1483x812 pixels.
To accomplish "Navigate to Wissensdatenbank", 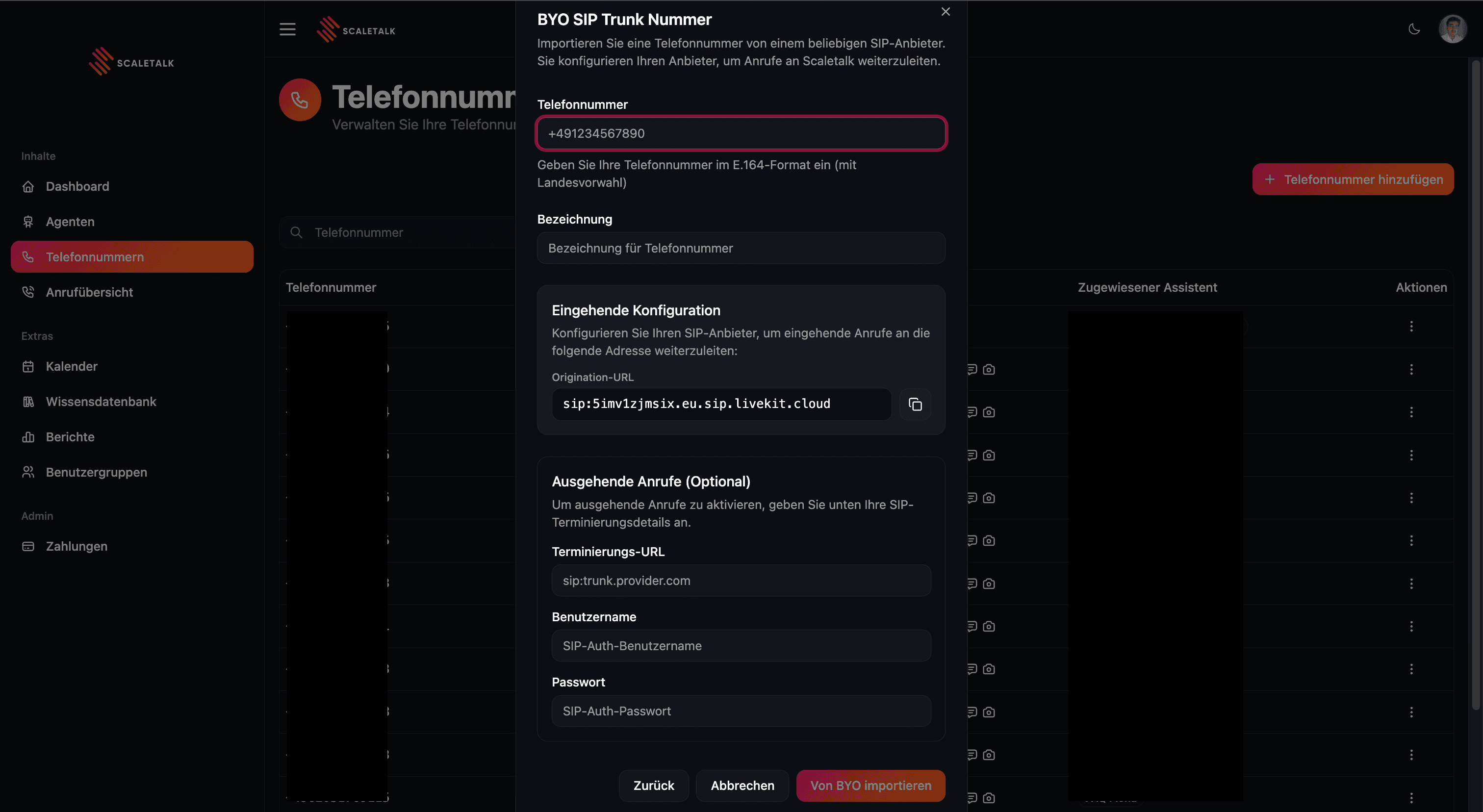I will click(x=101, y=402).
